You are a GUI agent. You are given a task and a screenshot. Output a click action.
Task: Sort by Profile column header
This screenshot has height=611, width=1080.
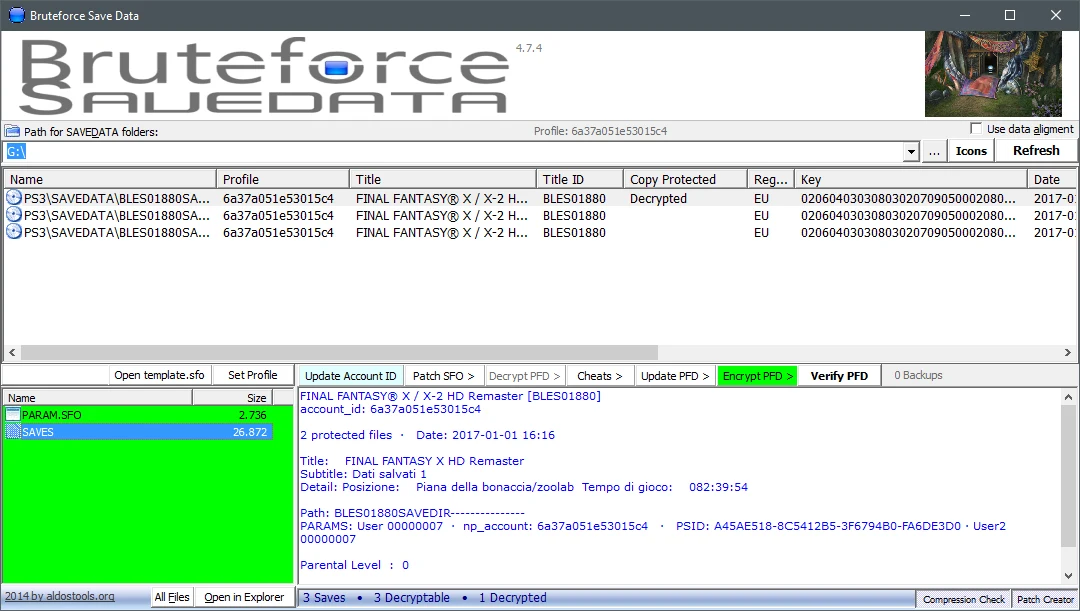point(283,179)
